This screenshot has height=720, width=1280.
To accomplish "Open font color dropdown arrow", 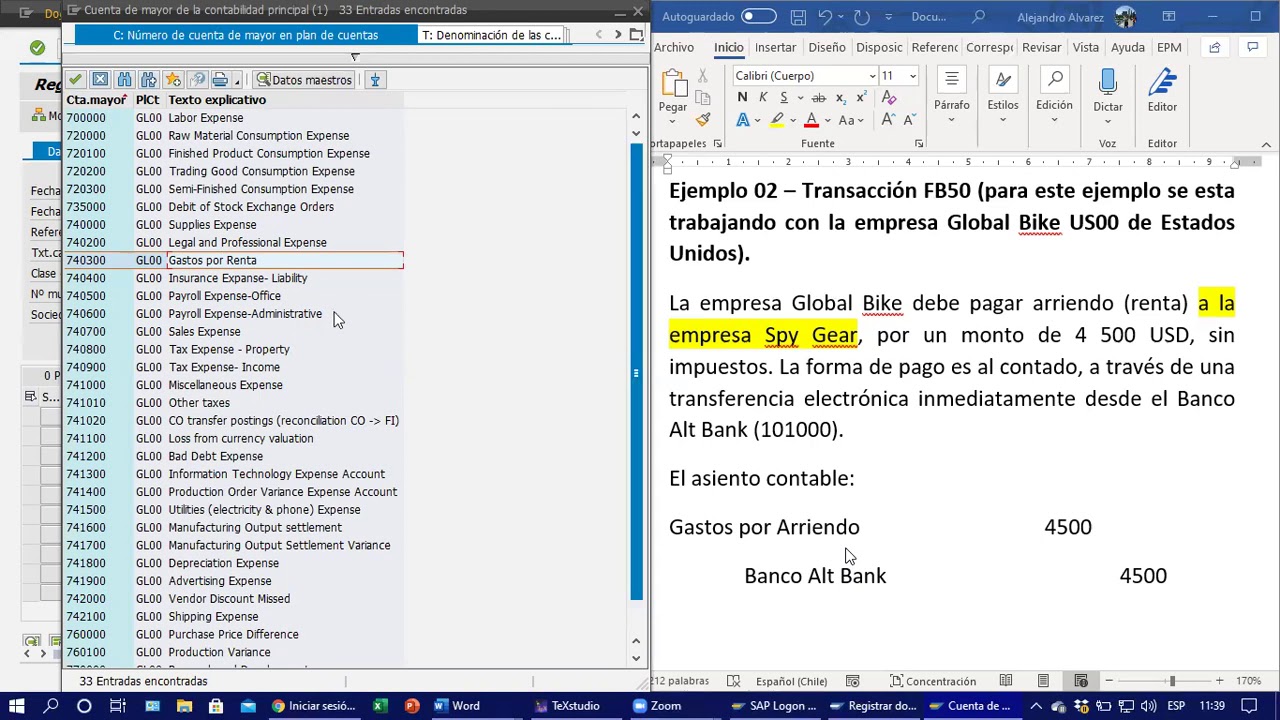I will 828,120.
